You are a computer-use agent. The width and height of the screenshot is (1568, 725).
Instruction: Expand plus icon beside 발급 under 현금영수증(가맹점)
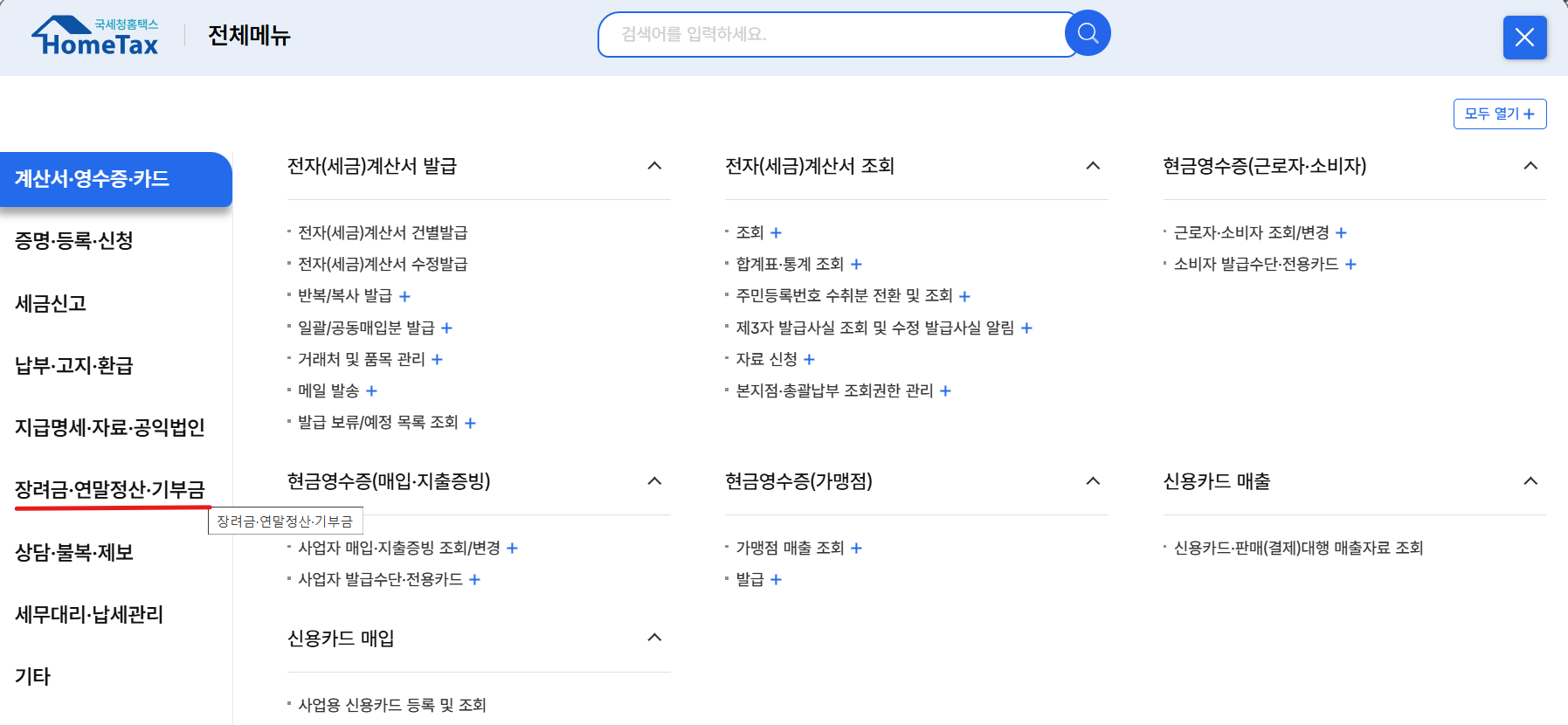(776, 580)
